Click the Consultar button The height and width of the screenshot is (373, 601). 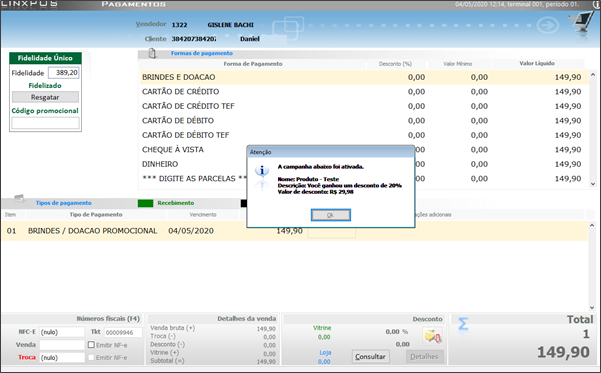[370, 357]
